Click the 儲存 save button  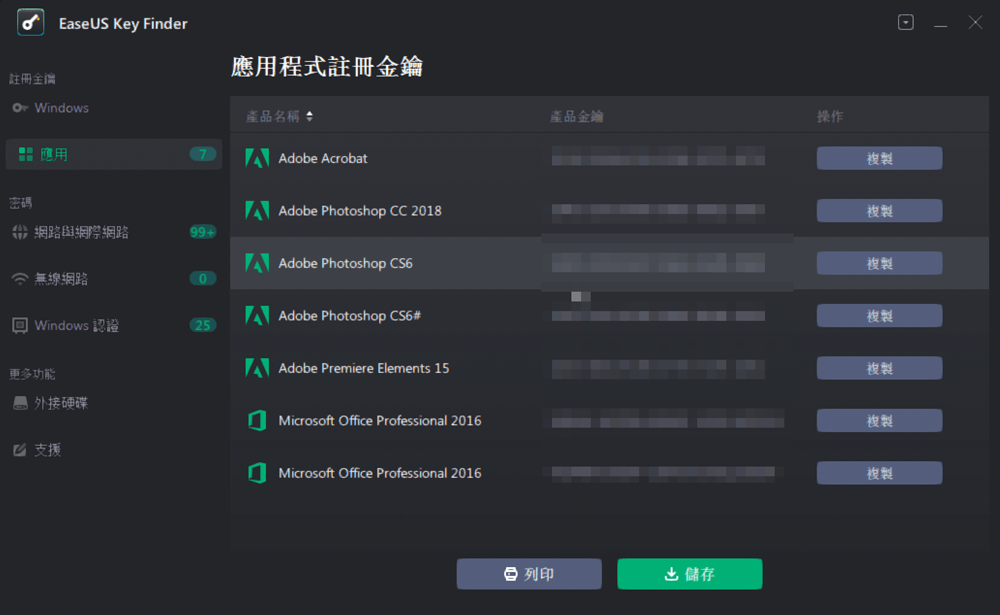pyautogui.click(x=689, y=574)
